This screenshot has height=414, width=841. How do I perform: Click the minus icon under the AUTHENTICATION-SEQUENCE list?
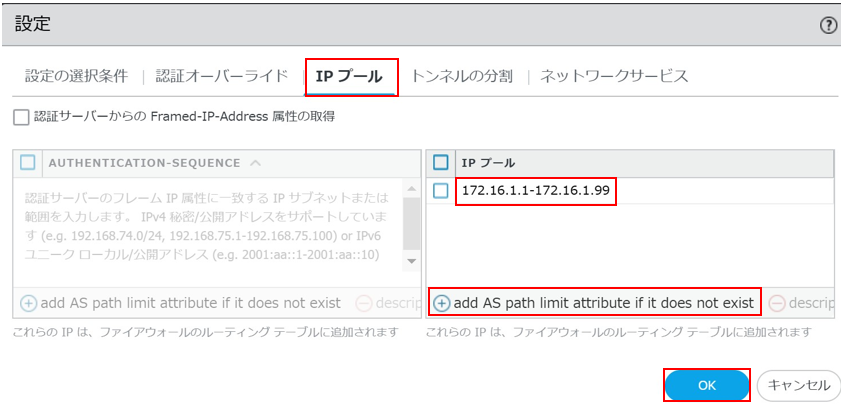pos(364,303)
